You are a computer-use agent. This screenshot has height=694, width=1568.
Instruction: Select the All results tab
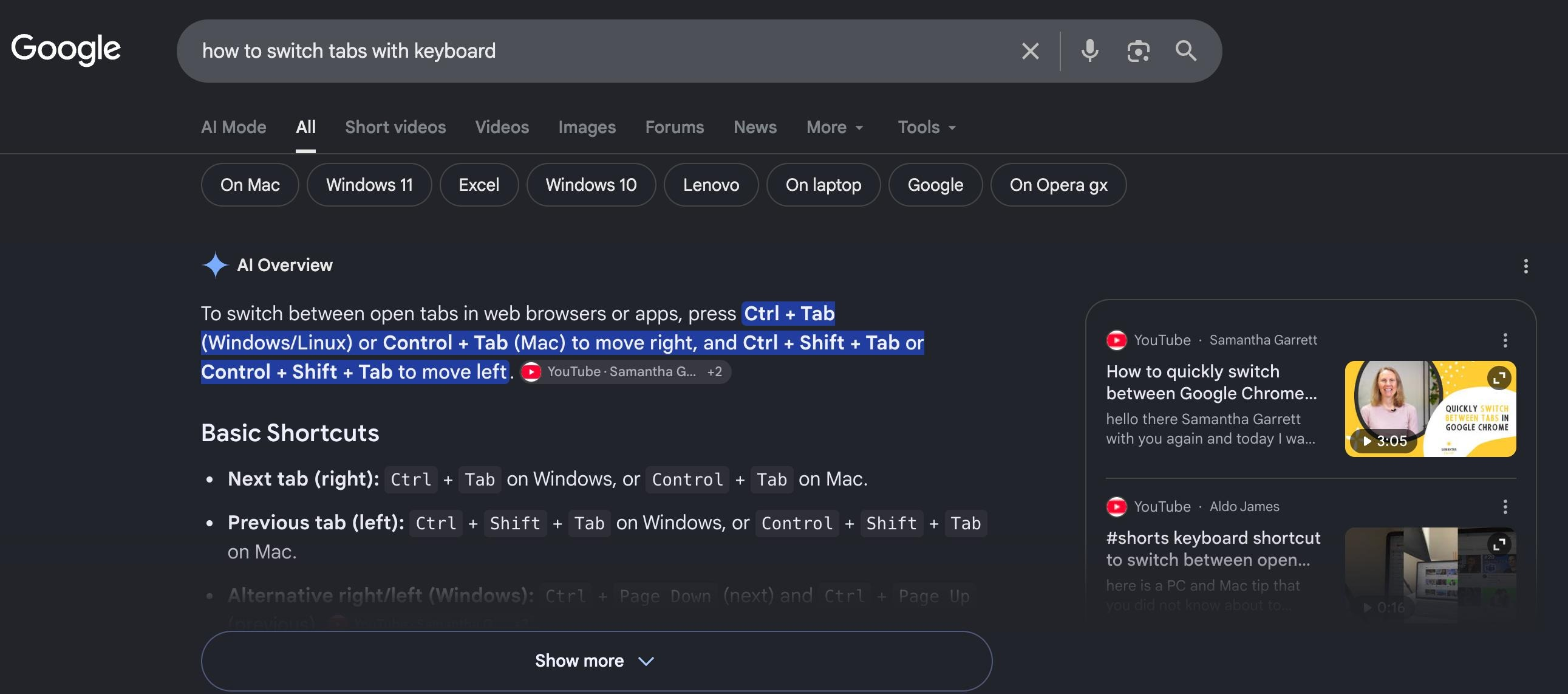(x=305, y=127)
